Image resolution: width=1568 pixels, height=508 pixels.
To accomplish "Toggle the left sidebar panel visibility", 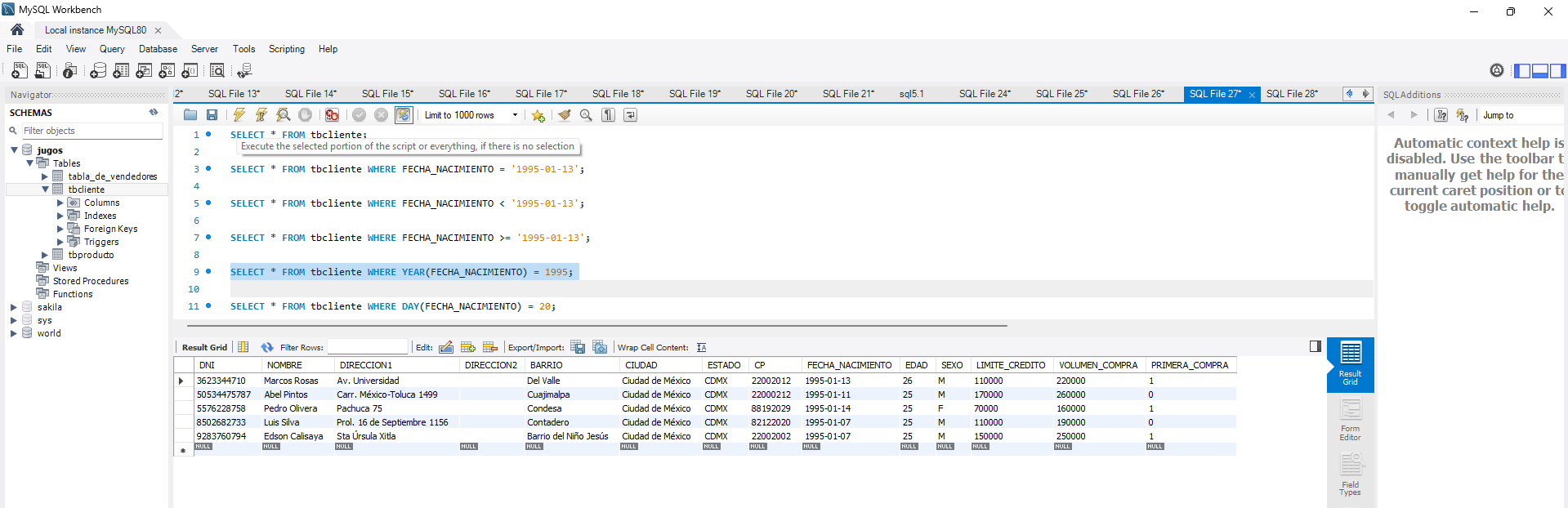I will click(1522, 71).
